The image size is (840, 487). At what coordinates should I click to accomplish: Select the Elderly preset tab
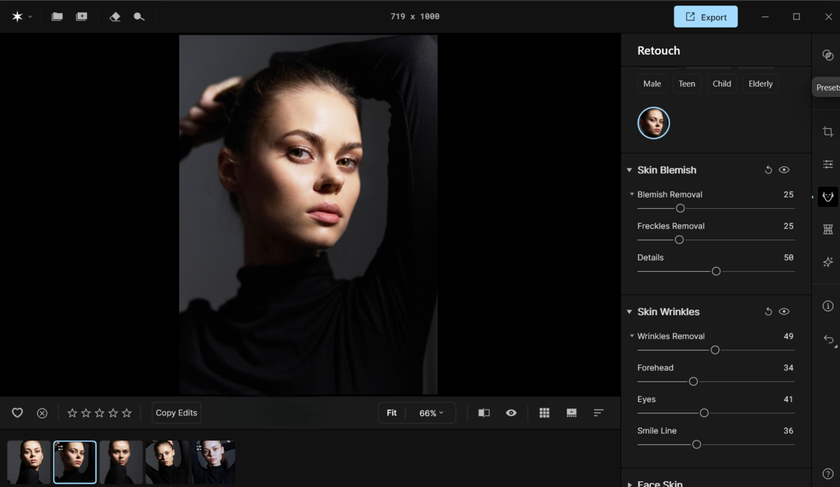point(760,84)
